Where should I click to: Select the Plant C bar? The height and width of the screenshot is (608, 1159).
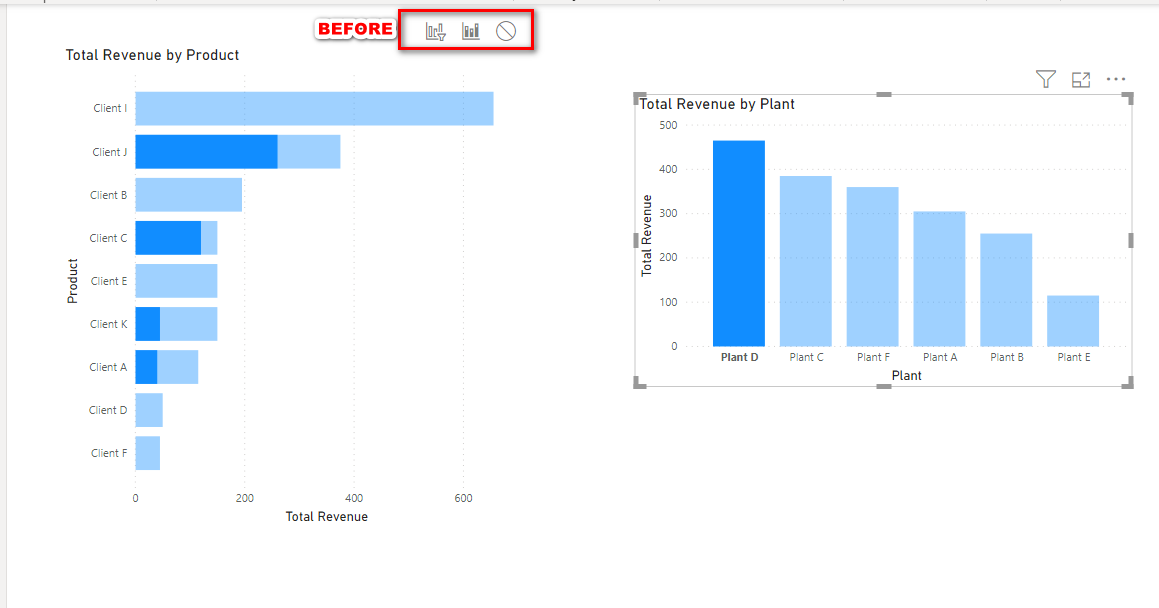coord(806,262)
